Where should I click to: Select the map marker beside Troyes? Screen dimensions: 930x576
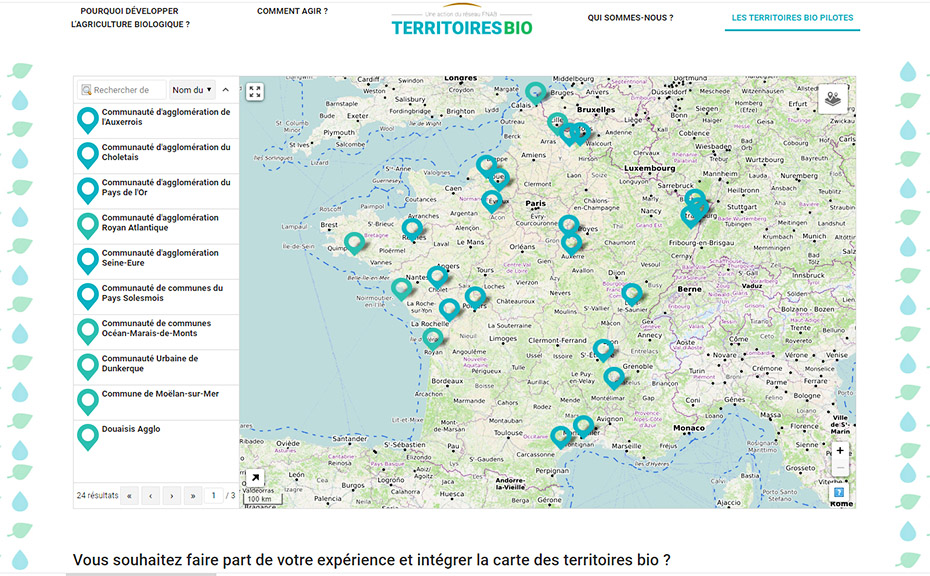569,225
